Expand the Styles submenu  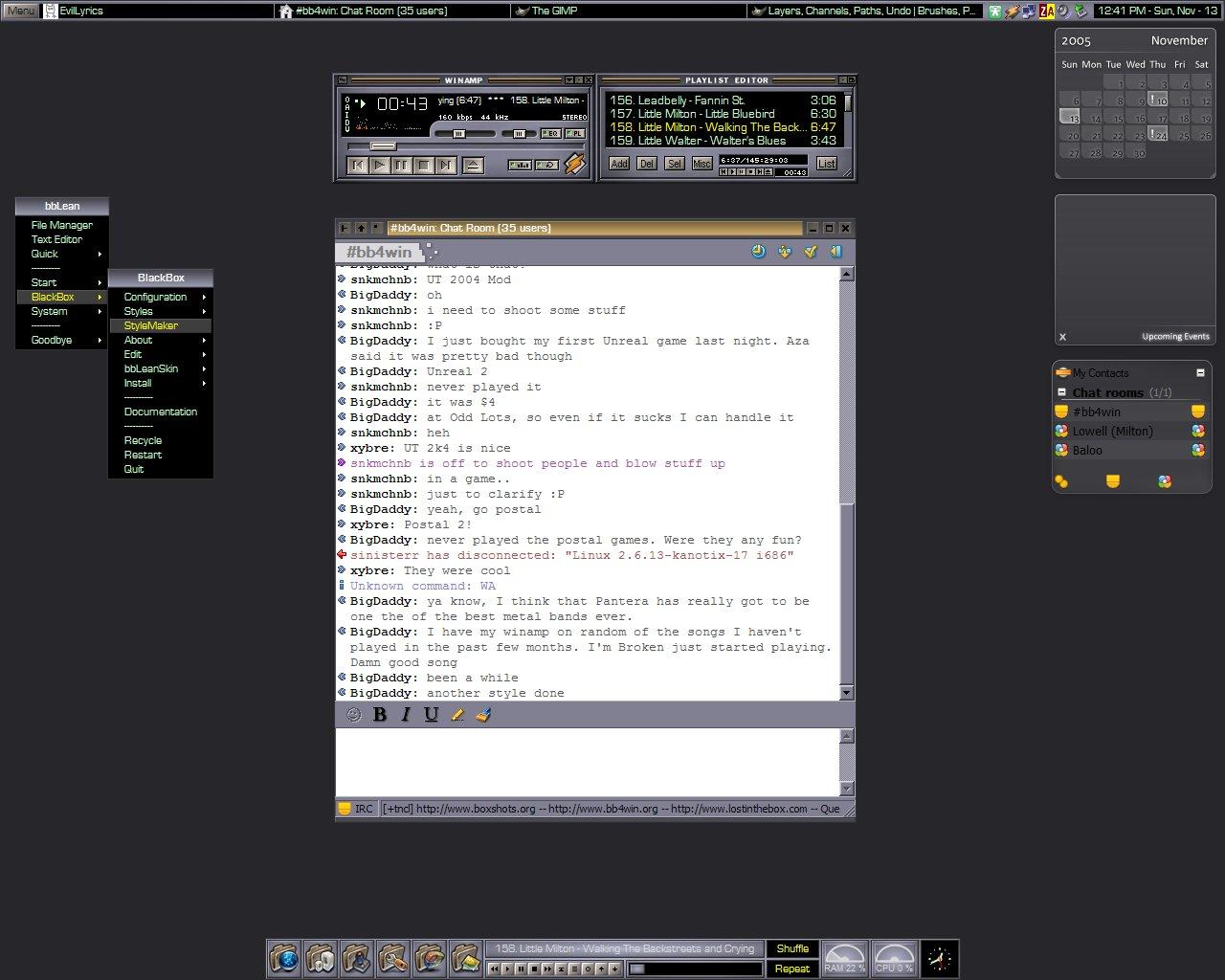pyautogui.click(x=161, y=311)
